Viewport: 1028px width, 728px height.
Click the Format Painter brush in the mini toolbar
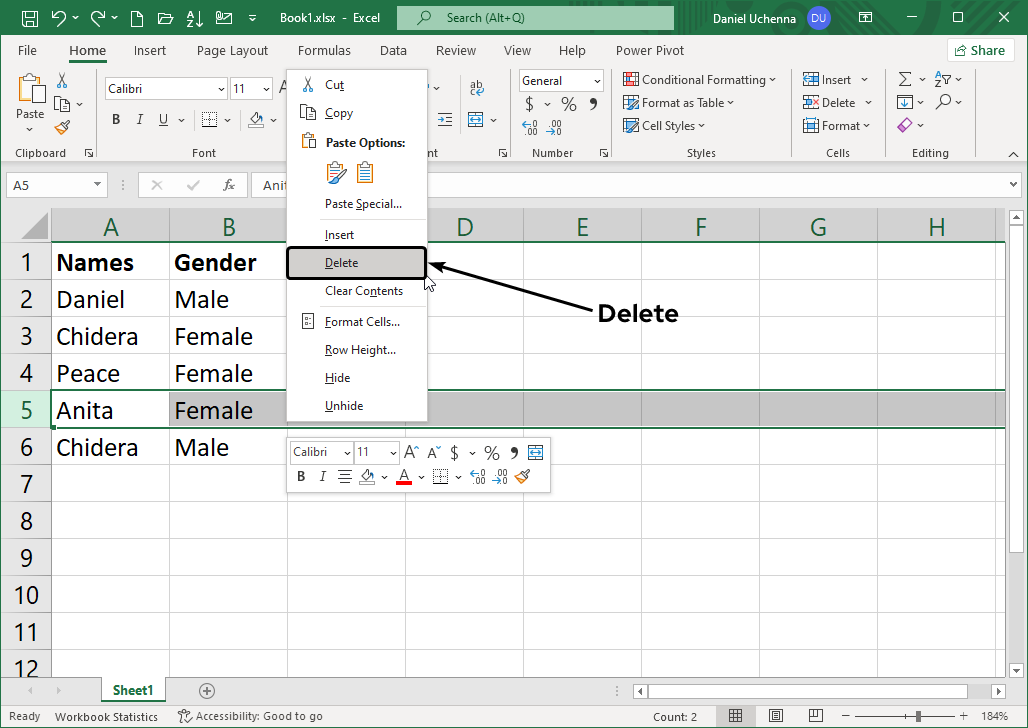(522, 477)
